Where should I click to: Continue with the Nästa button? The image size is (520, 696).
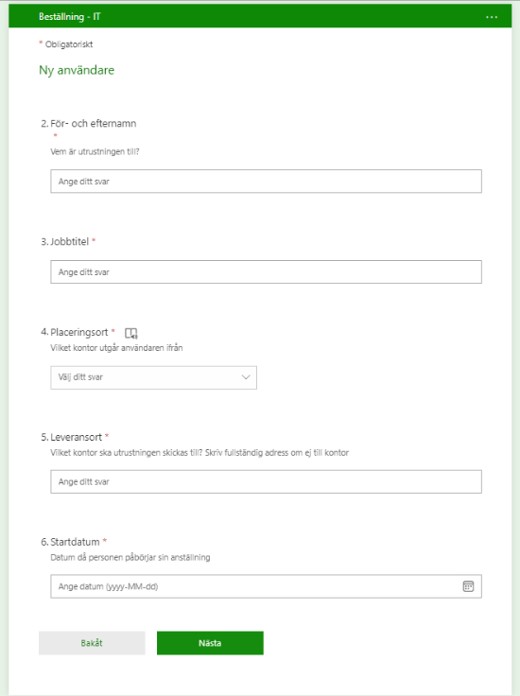point(210,643)
